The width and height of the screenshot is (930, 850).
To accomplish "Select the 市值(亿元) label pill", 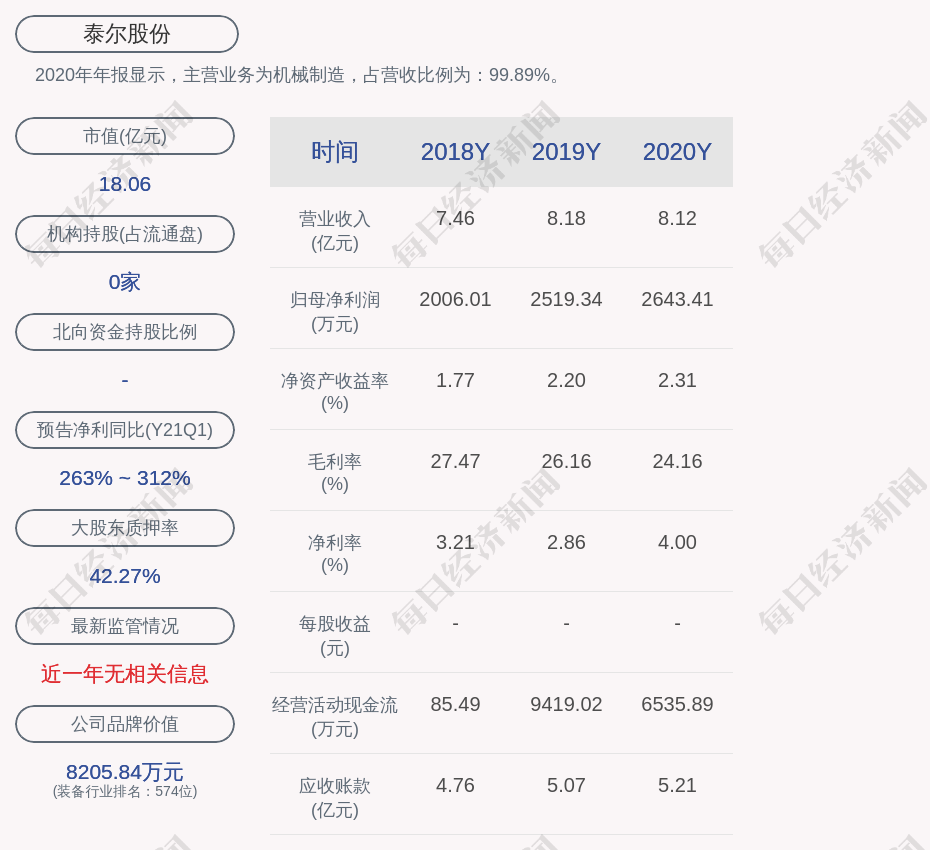I will pyautogui.click(x=125, y=136).
